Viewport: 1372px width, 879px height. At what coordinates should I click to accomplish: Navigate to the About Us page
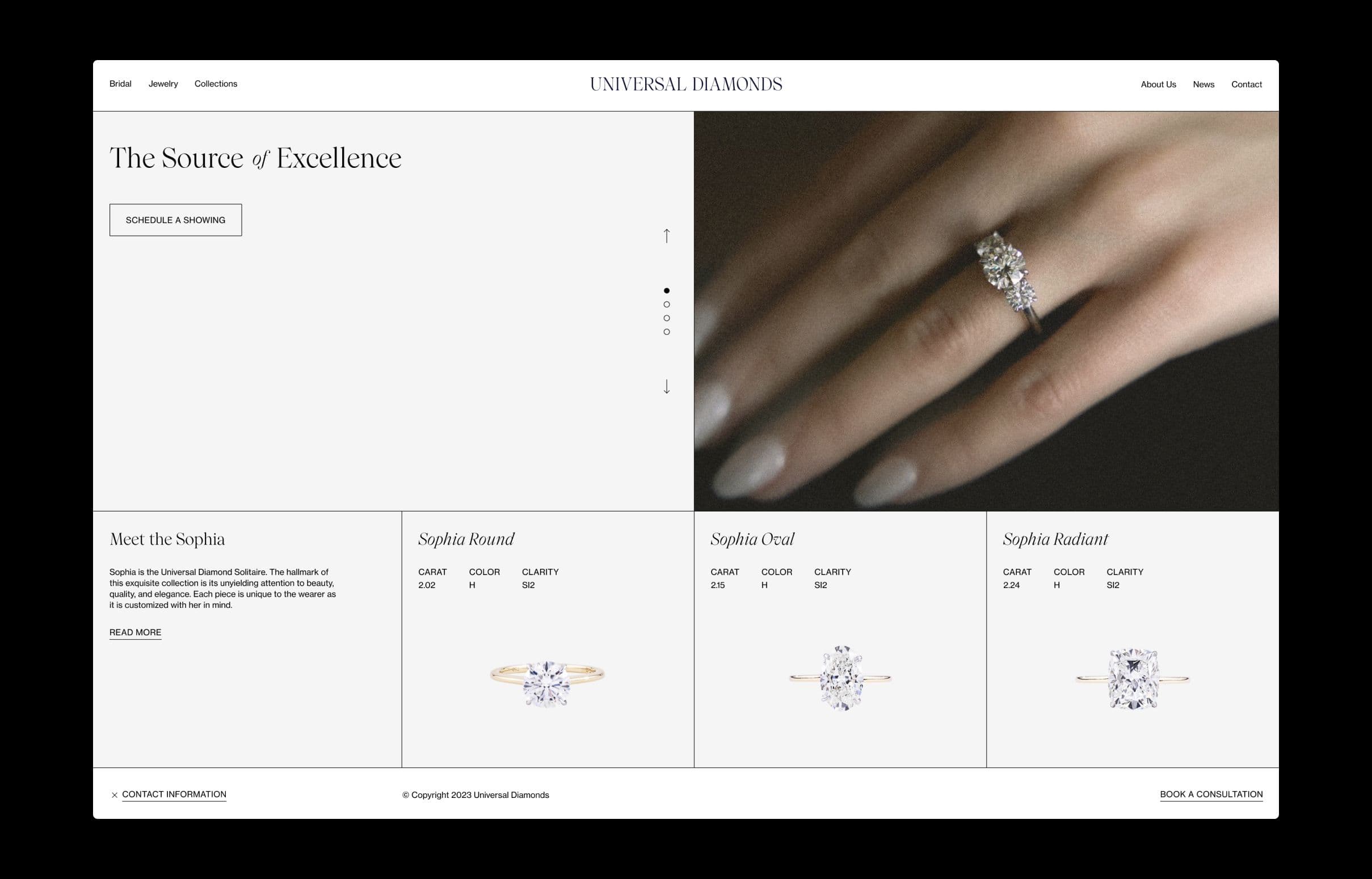[x=1159, y=84]
